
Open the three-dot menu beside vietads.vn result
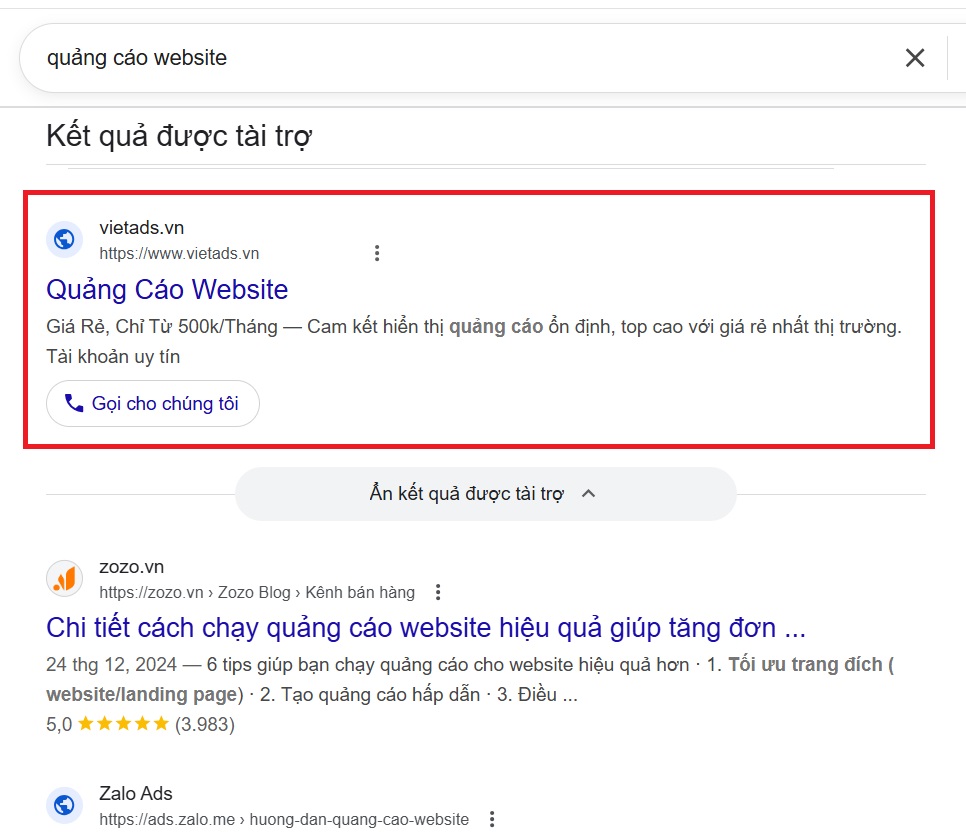(x=377, y=253)
